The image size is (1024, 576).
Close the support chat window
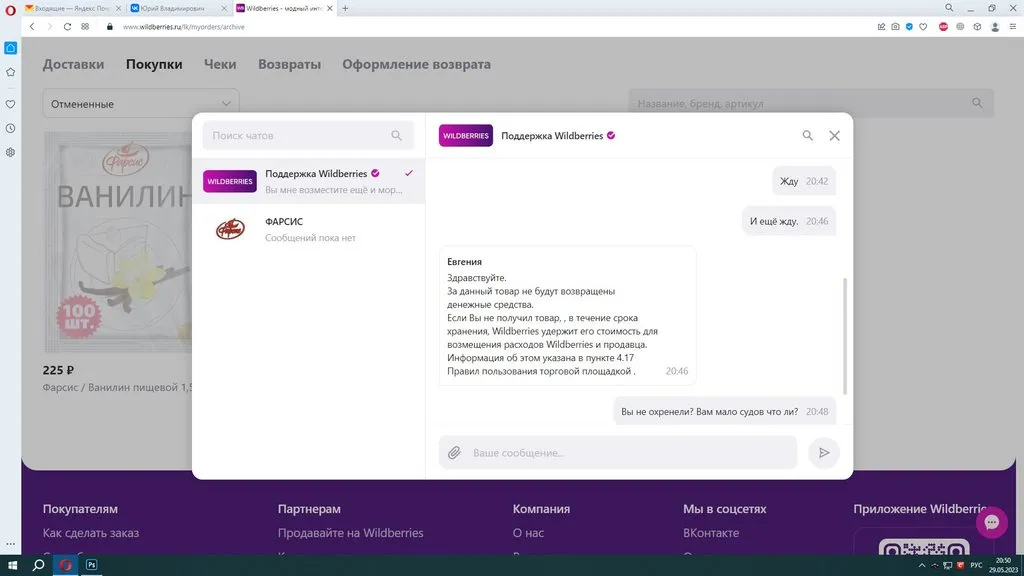point(835,135)
